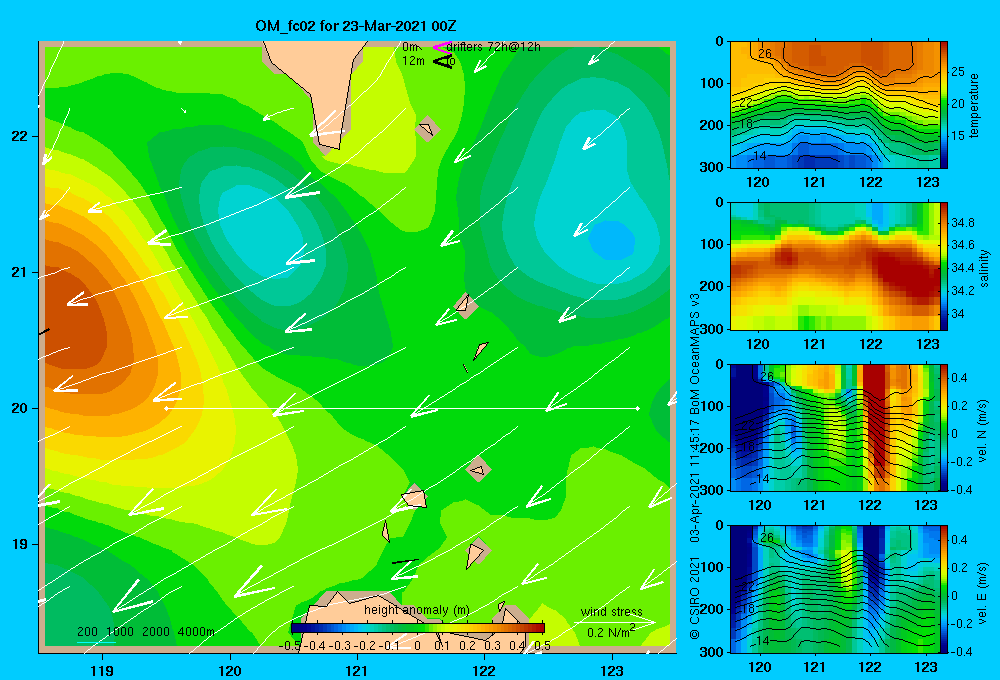Click the black 12m drifter arrow symbol
The width and height of the screenshot is (1000, 680).
(443, 61)
